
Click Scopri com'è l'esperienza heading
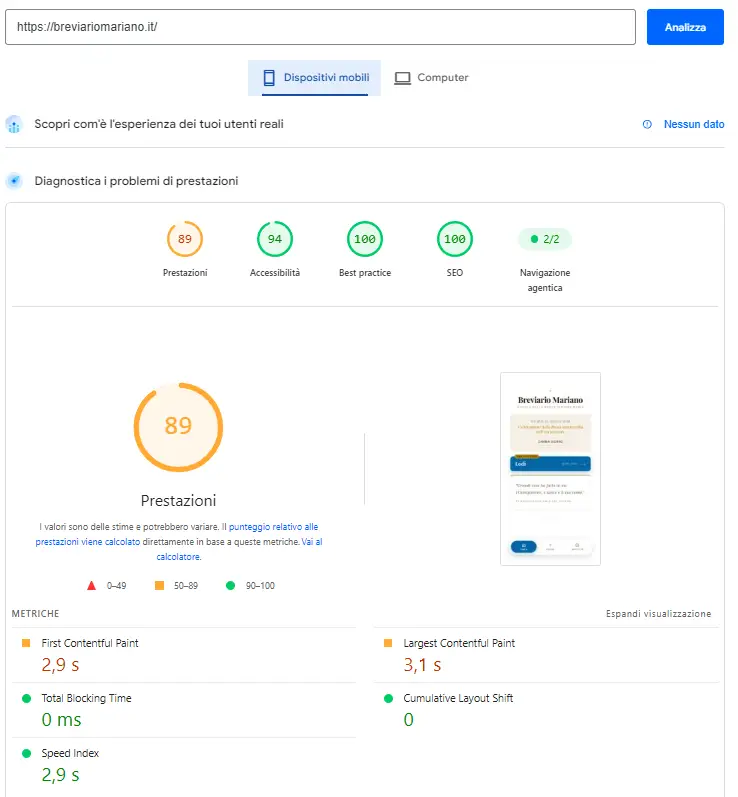(159, 124)
